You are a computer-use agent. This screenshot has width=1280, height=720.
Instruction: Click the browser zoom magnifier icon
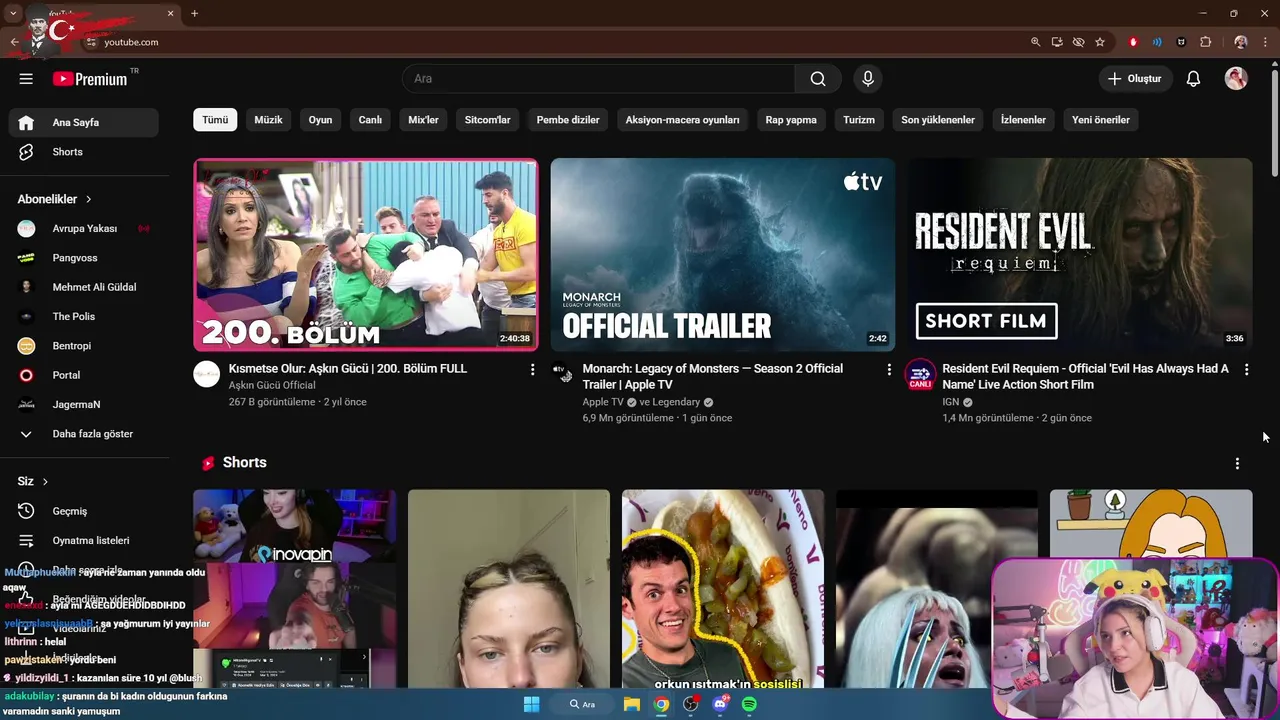(x=1035, y=42)
